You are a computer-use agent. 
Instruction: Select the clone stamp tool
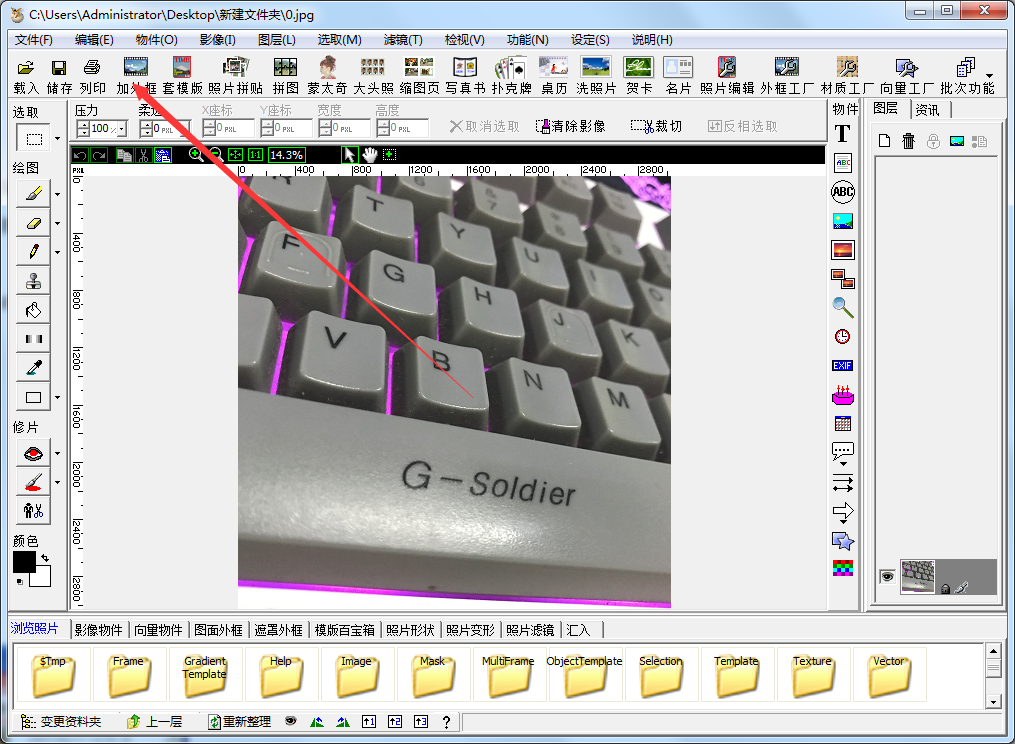33,281
